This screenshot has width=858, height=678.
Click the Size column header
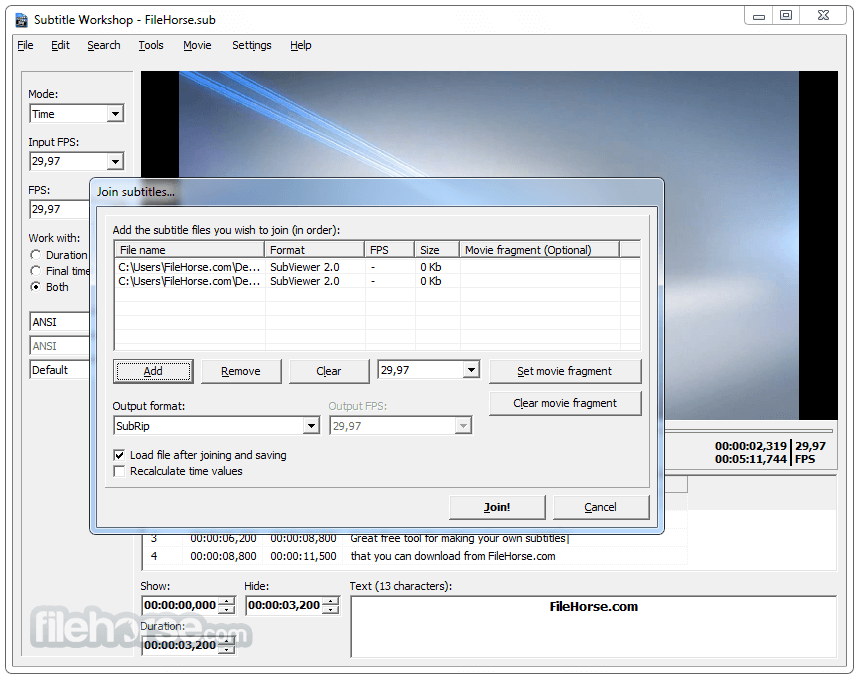436,250
